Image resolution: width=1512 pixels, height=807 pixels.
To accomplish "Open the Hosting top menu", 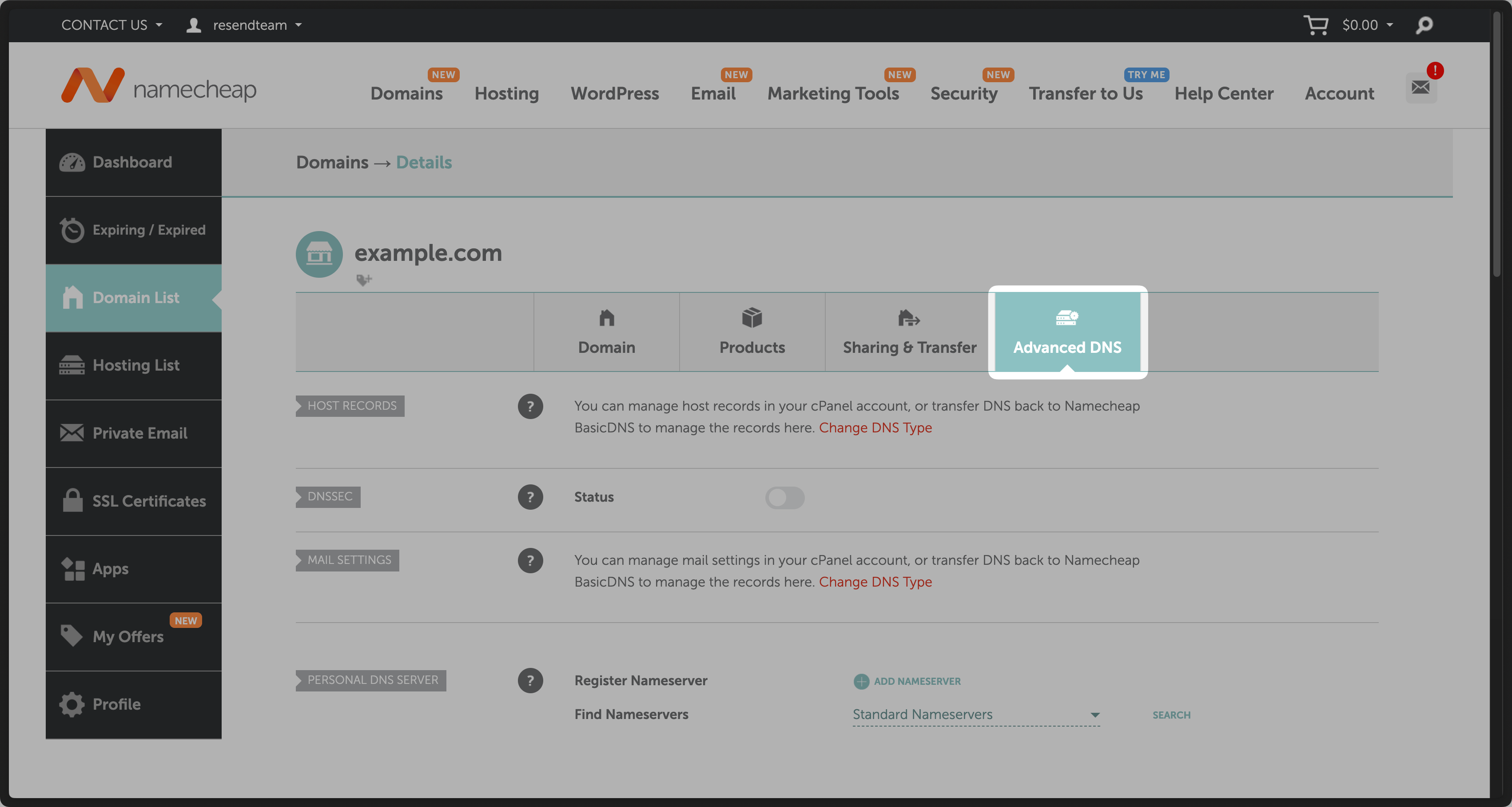I will (506, 93).
